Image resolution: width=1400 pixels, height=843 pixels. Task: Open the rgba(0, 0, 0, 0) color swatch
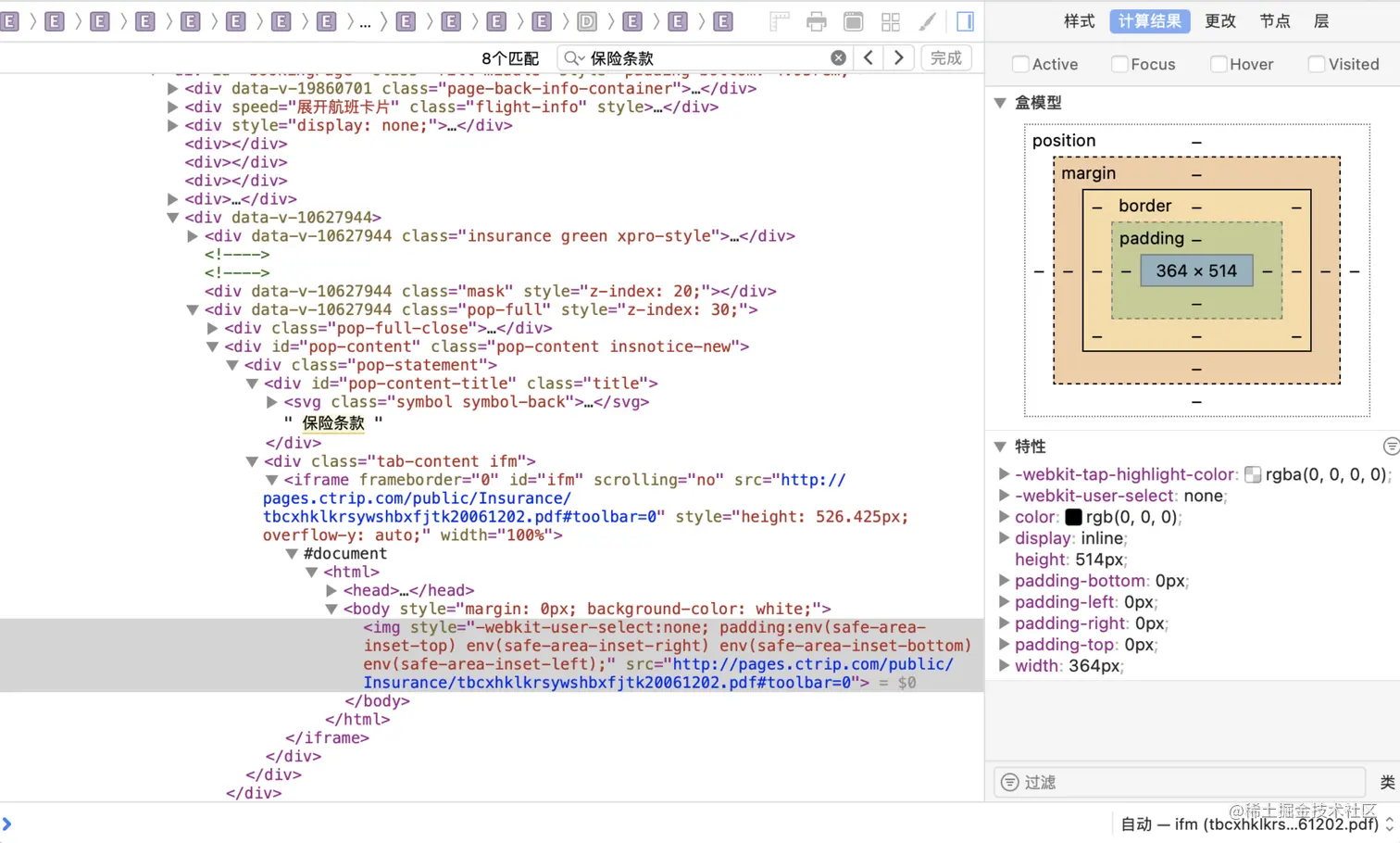pos(1253,474)
